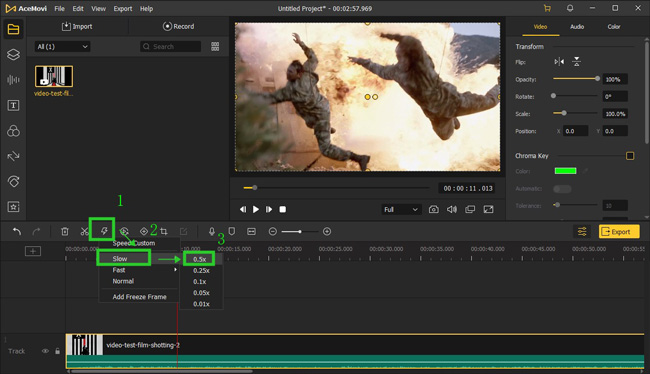650x374 pixels.
Task: Toggle preview volume speaker icon
Action: pos(452,209)
